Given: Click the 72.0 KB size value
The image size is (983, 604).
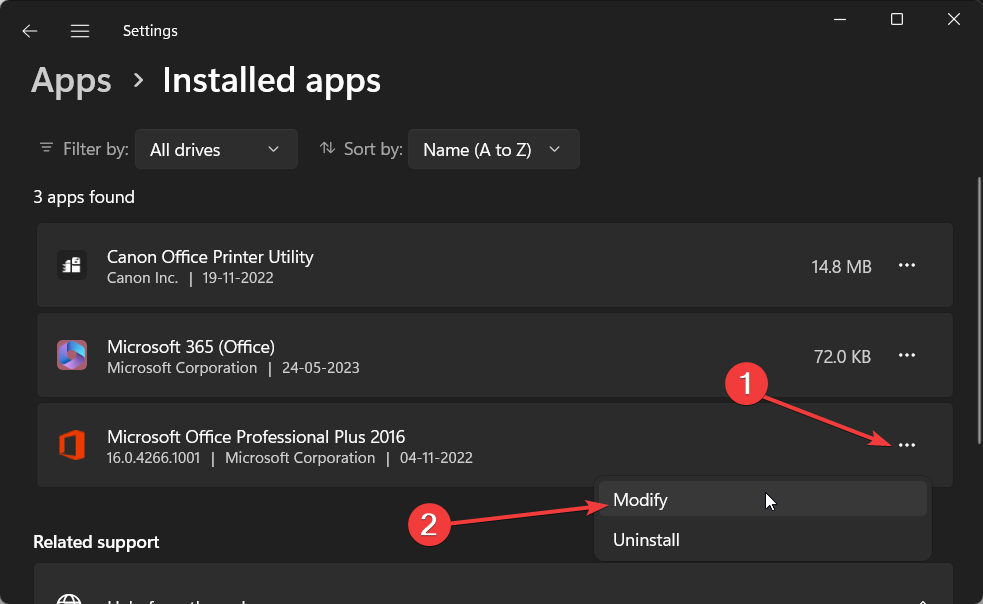Looking at the screenshot, I should [x=843, y=357].
